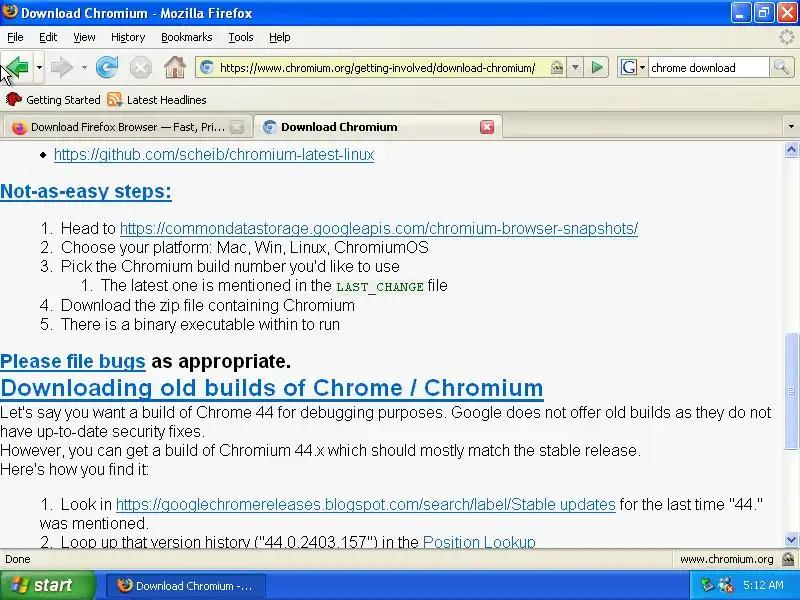Open the Forward history dropdown arrow
Viewport: 800px width, 600px height.
click(84, 67)
